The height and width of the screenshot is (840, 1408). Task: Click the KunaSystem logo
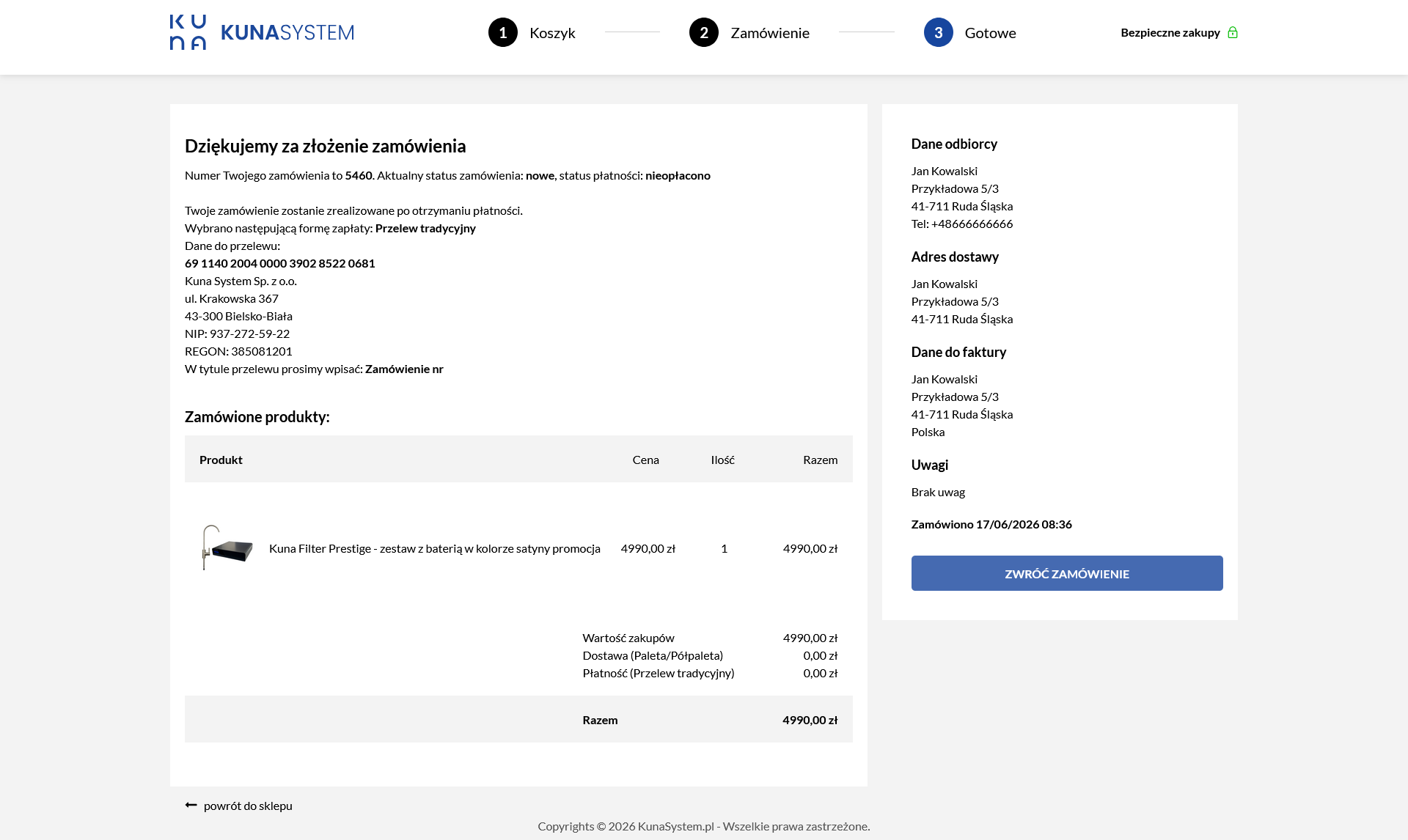[262, 32]
